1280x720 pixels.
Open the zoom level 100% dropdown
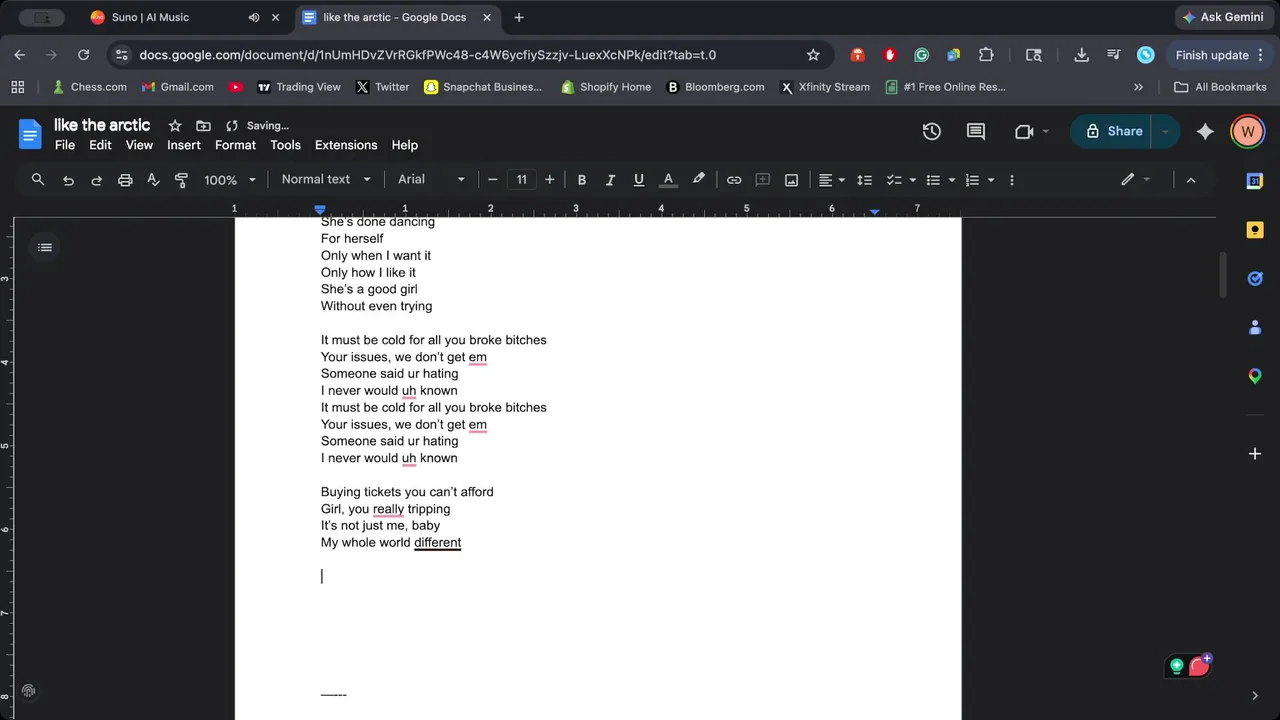231,180
